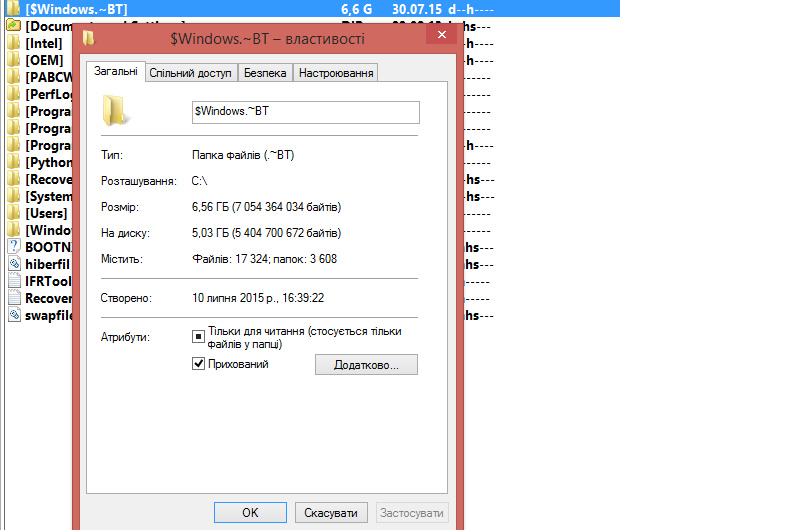The width and height of the screenshot is (800, 530).
Task: Click the [Recove folder icon
Action: click(x=14, y=179)
